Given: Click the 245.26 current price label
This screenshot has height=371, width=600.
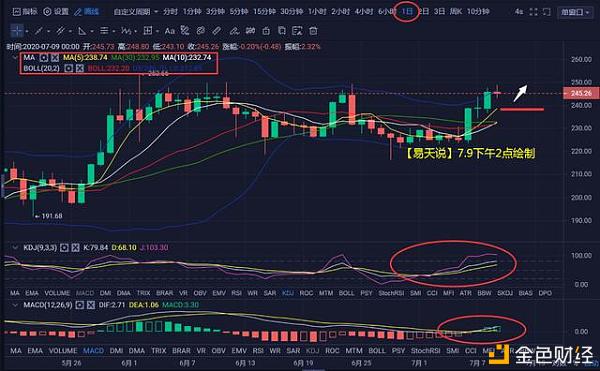Looking at the screenshot, I should point(581,93).
